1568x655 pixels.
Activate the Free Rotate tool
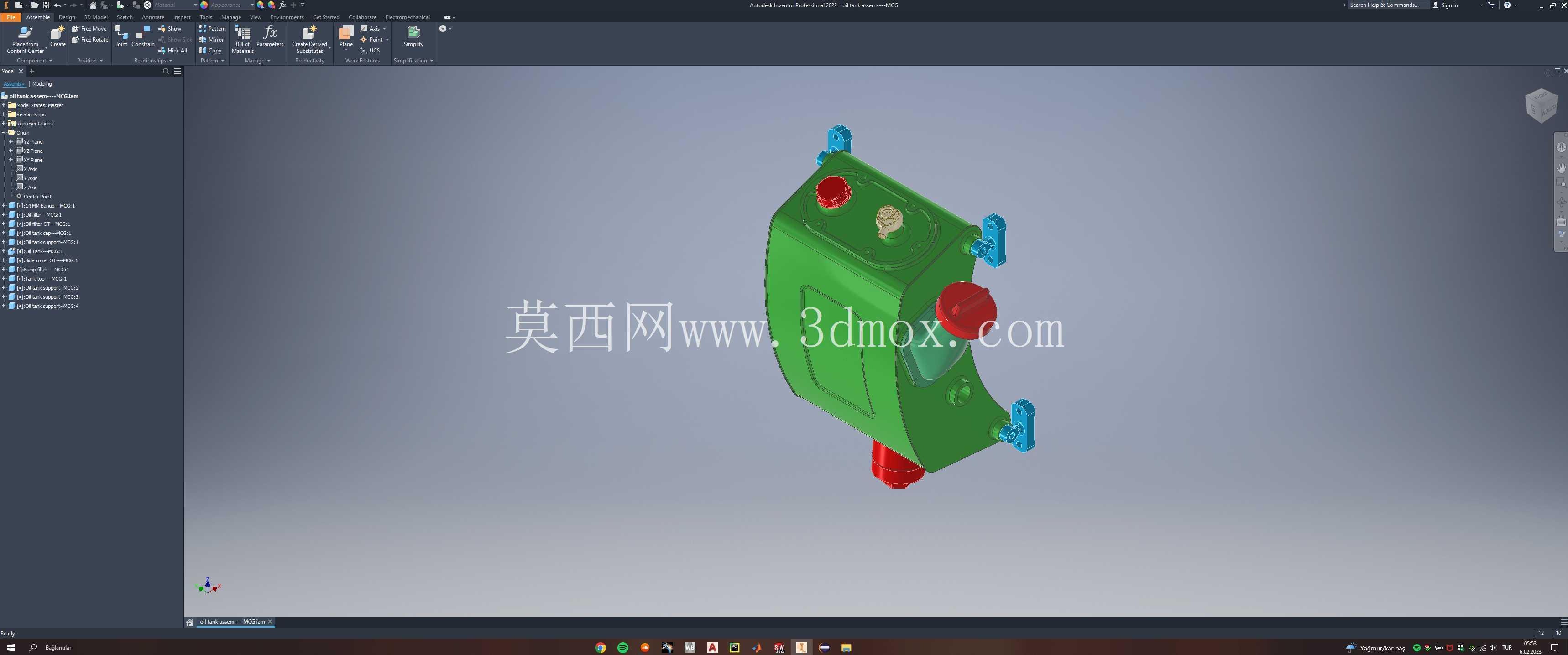(89, 40)
